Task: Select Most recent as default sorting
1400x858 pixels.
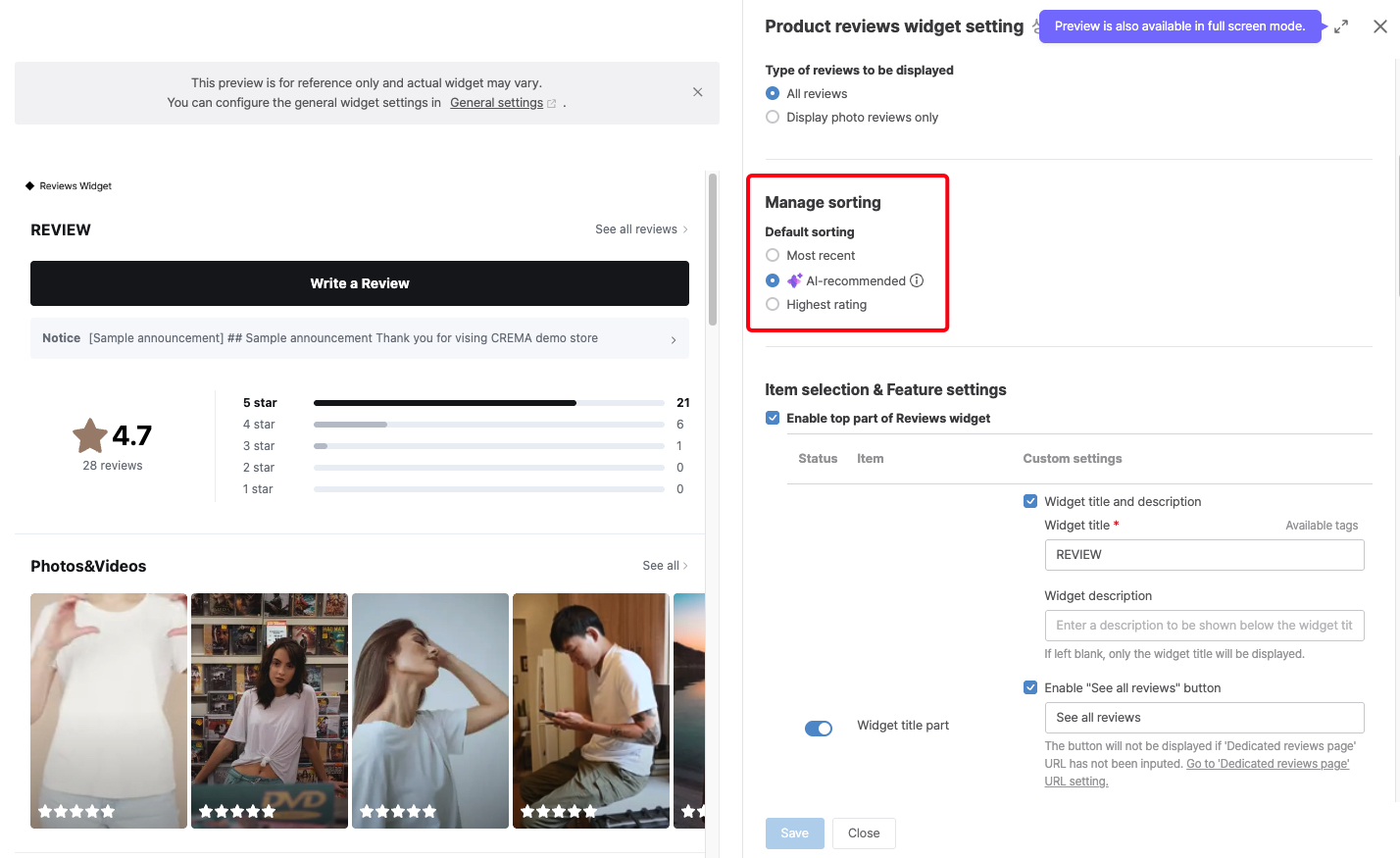Action: pyautogui.click(x=773, y=255)
